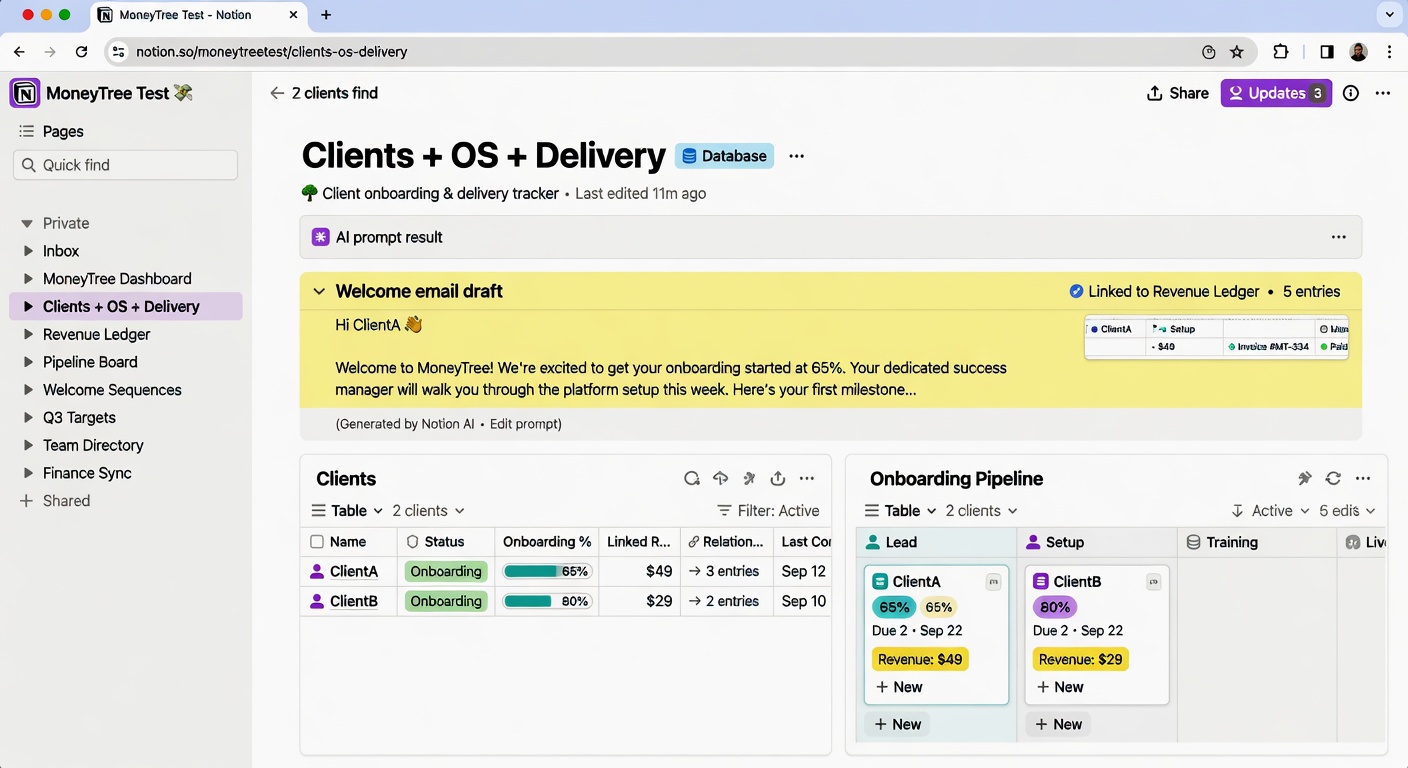Click the browser address bar URL
The height and width of the screenshot is (768, 1408).
(x=272, y=52)
